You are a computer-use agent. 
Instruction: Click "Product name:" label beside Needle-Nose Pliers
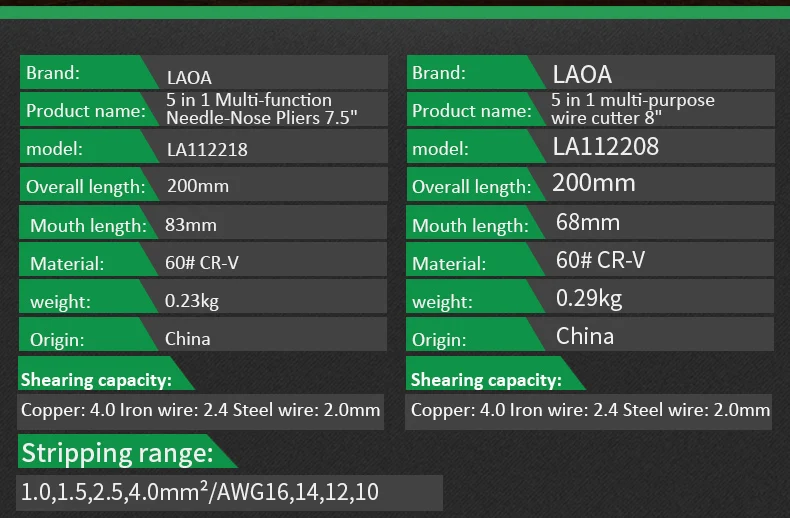click(86, 111)
